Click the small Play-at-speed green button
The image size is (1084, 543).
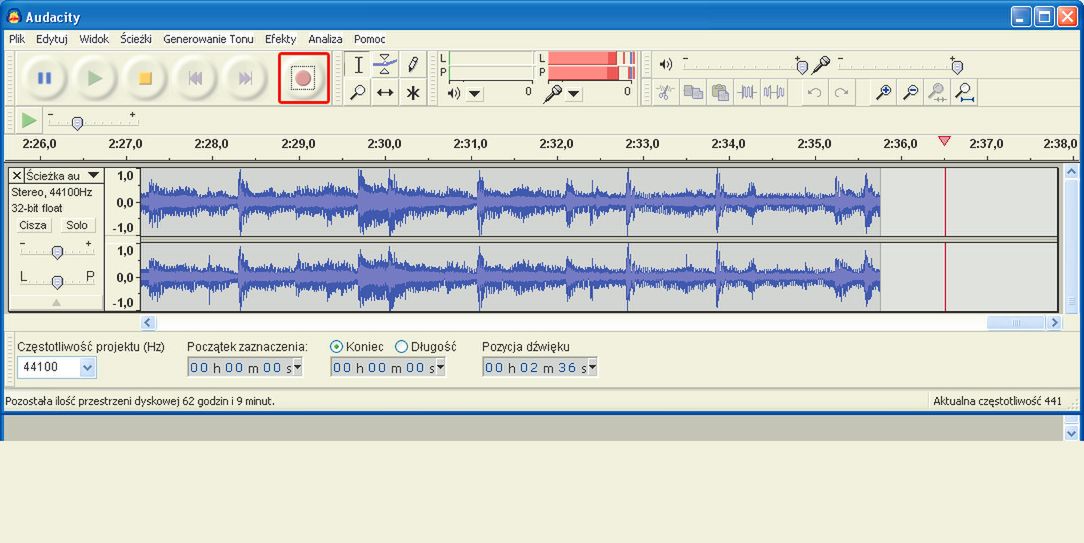[x=28, y=120]
